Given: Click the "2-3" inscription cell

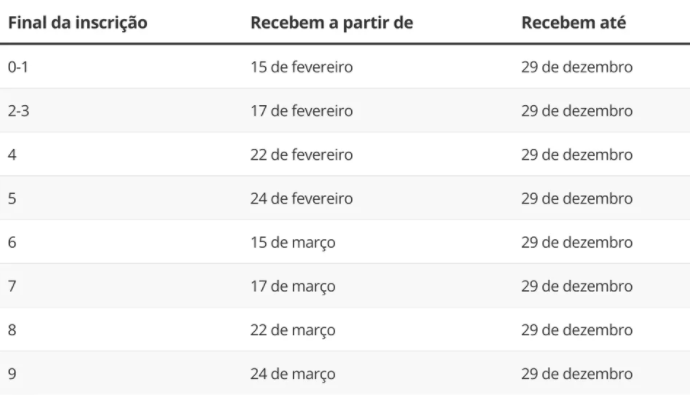Looking at the screenshot, I should pos(20,111).
